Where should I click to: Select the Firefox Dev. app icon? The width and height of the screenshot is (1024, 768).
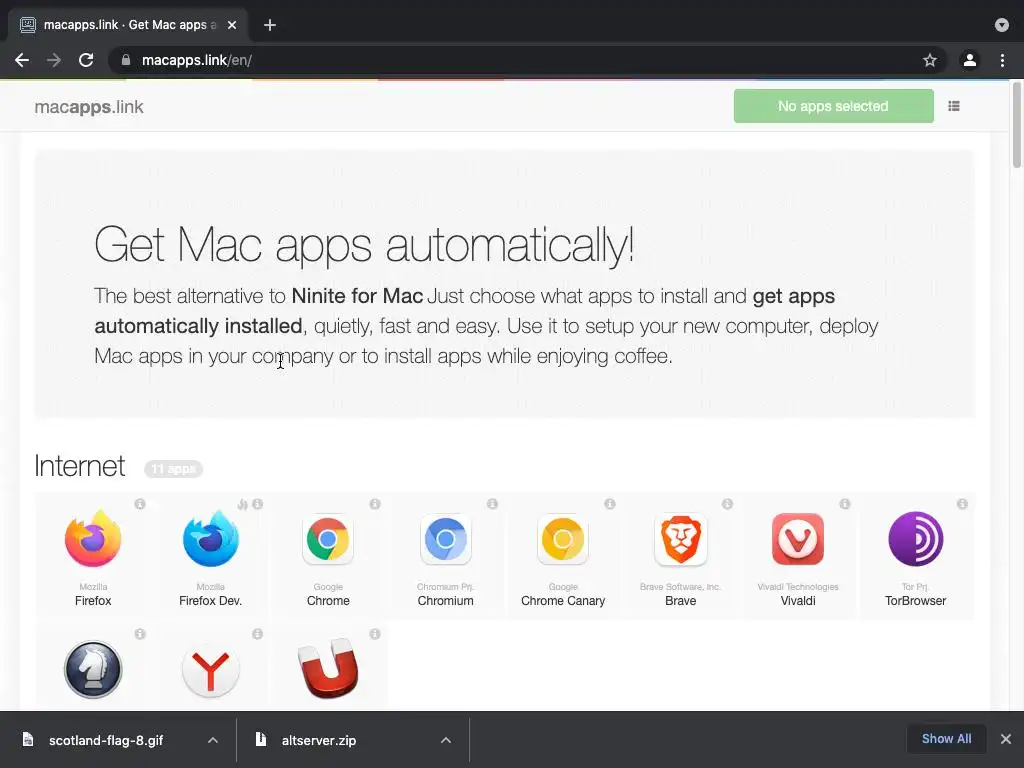[x=210, y=539]
